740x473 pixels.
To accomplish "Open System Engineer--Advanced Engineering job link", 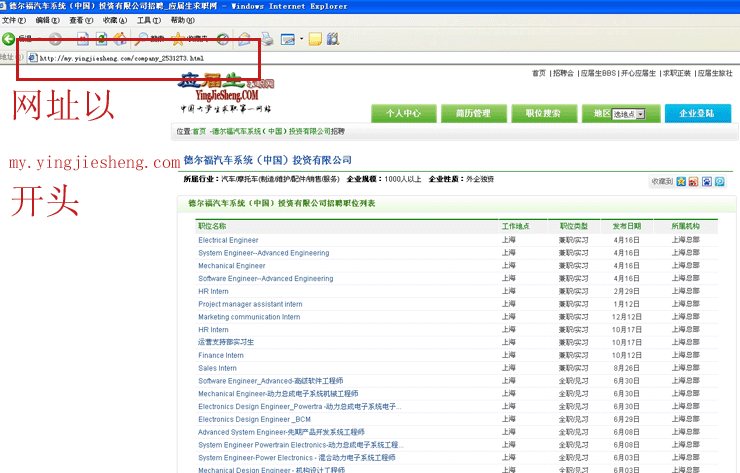I will pos(264,253).
